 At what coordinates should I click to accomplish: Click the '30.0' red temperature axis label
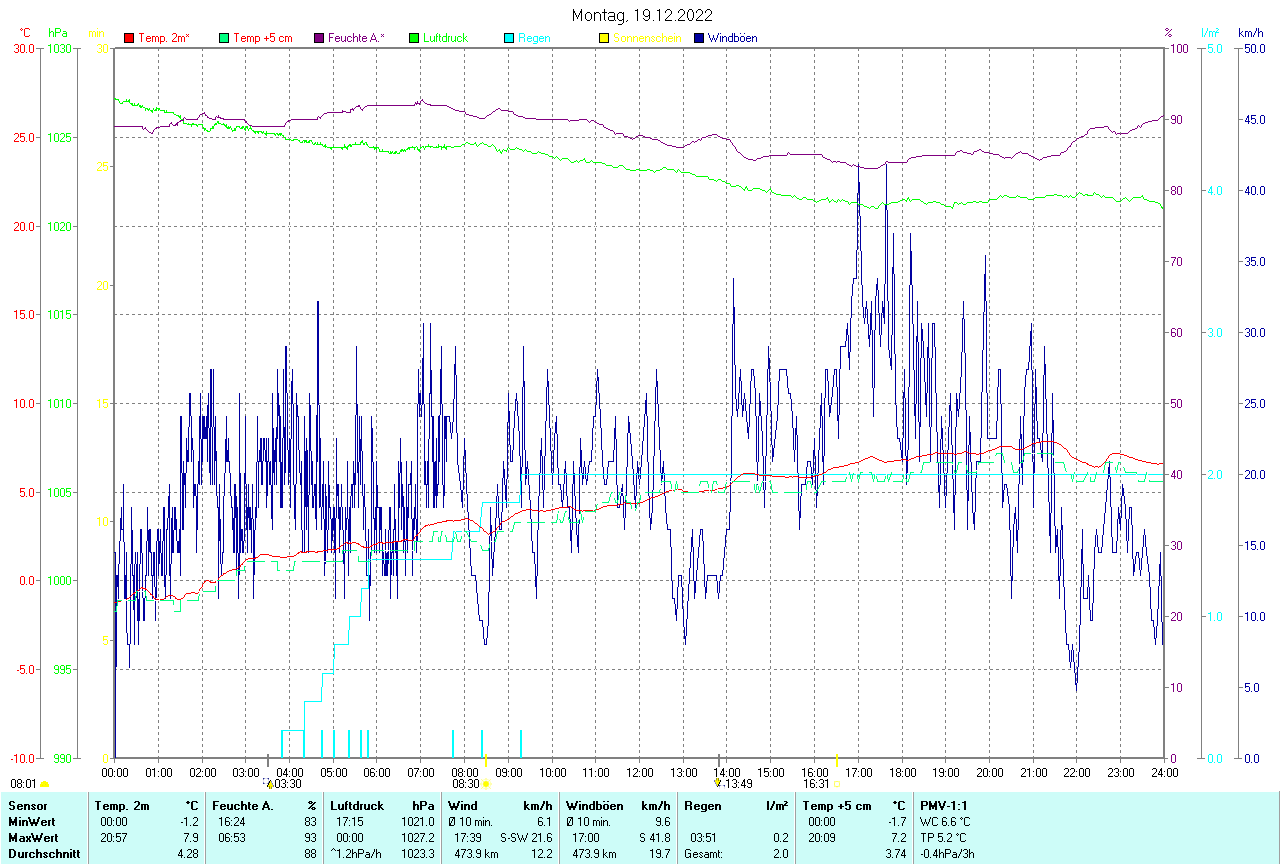[x=22, y=48]
